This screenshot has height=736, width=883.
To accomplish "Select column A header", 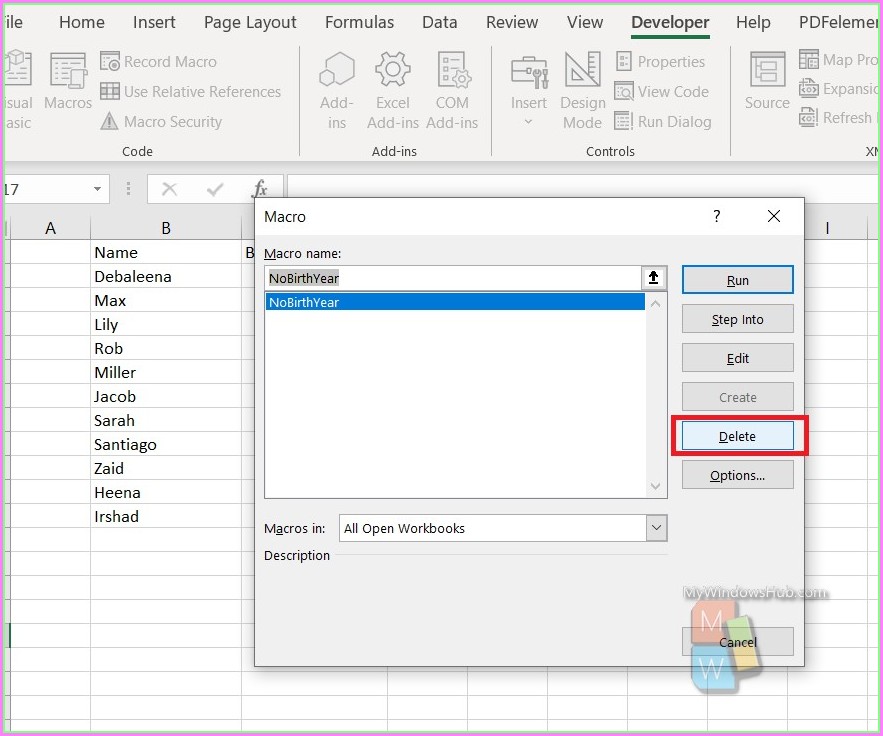I will [50, 228].
